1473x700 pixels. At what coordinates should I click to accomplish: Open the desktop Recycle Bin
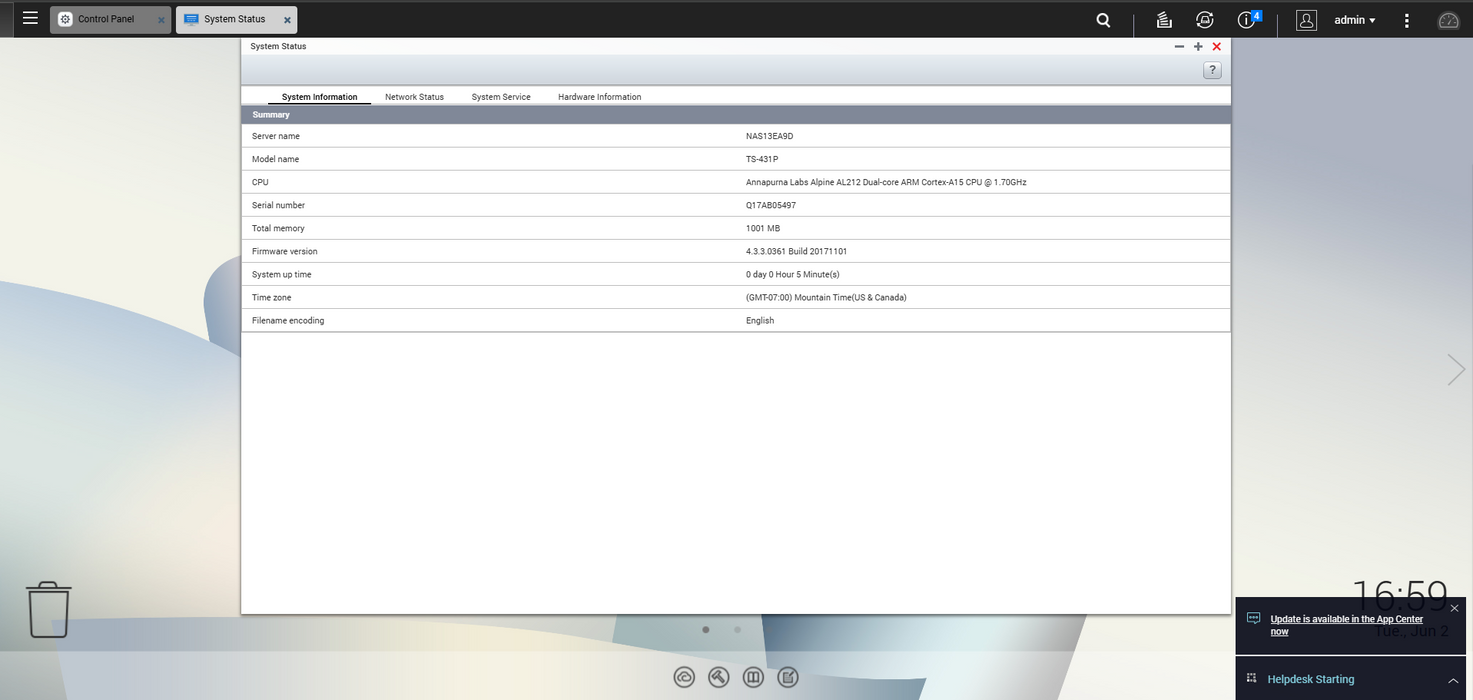(48, 609)
